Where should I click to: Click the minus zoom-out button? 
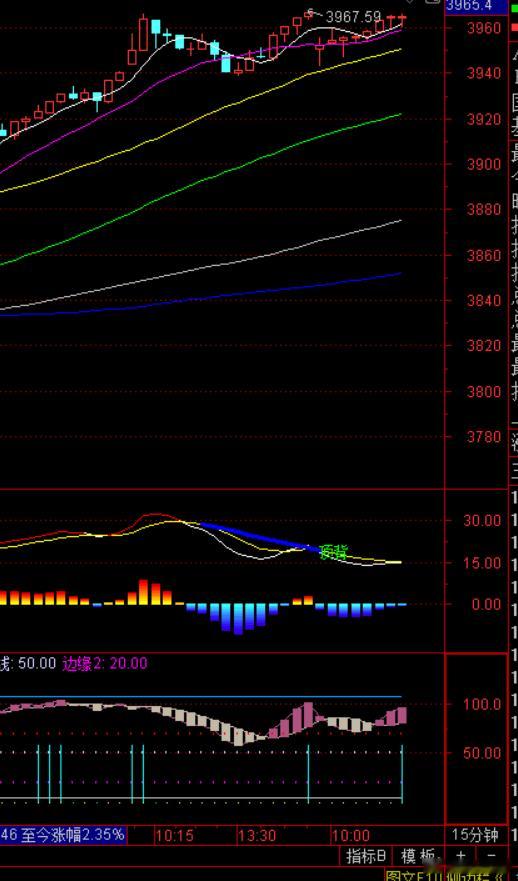click(x=490, y=856)
